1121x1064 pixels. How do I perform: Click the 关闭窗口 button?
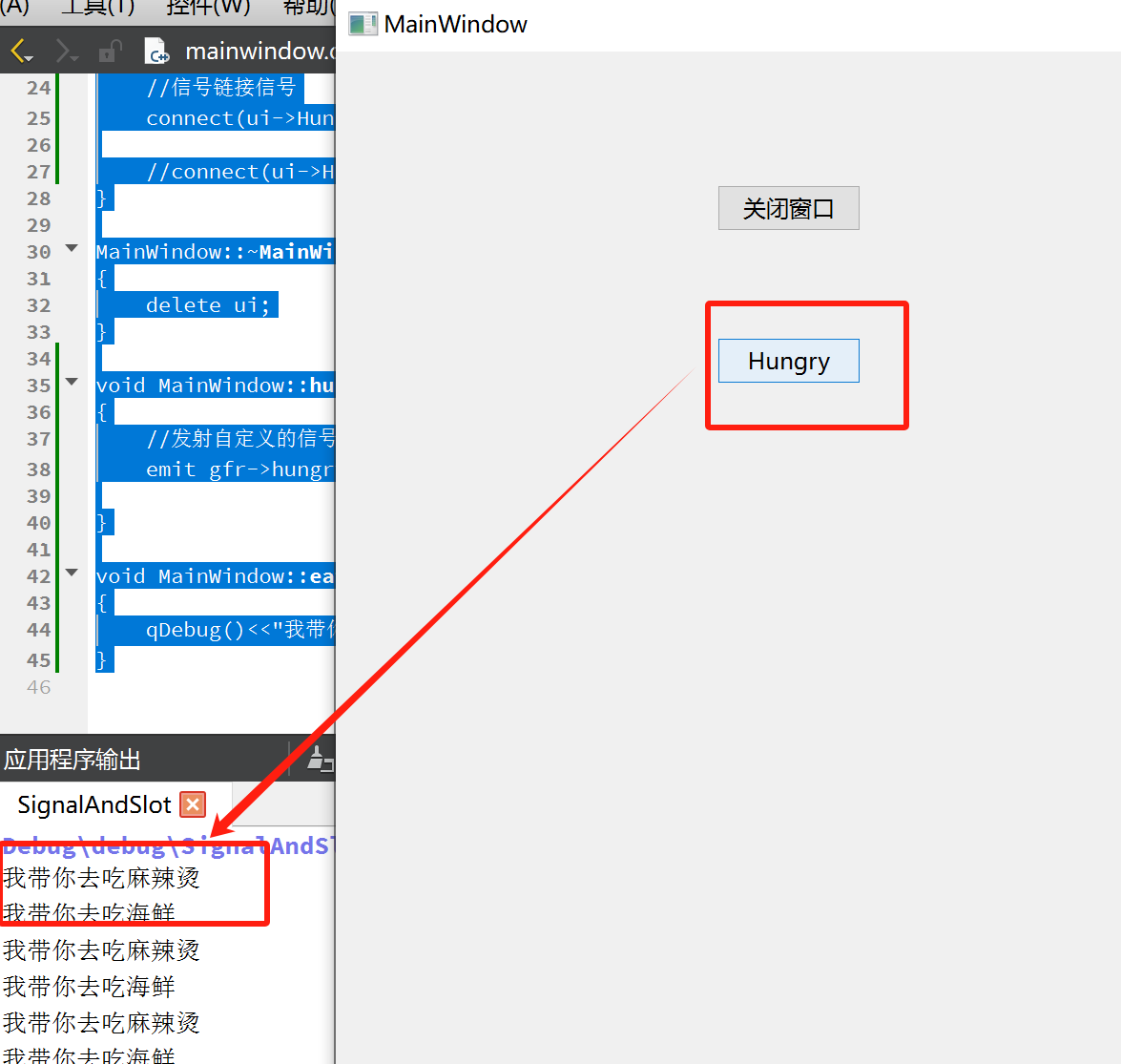pyautogui.click(x=789, y=208)
